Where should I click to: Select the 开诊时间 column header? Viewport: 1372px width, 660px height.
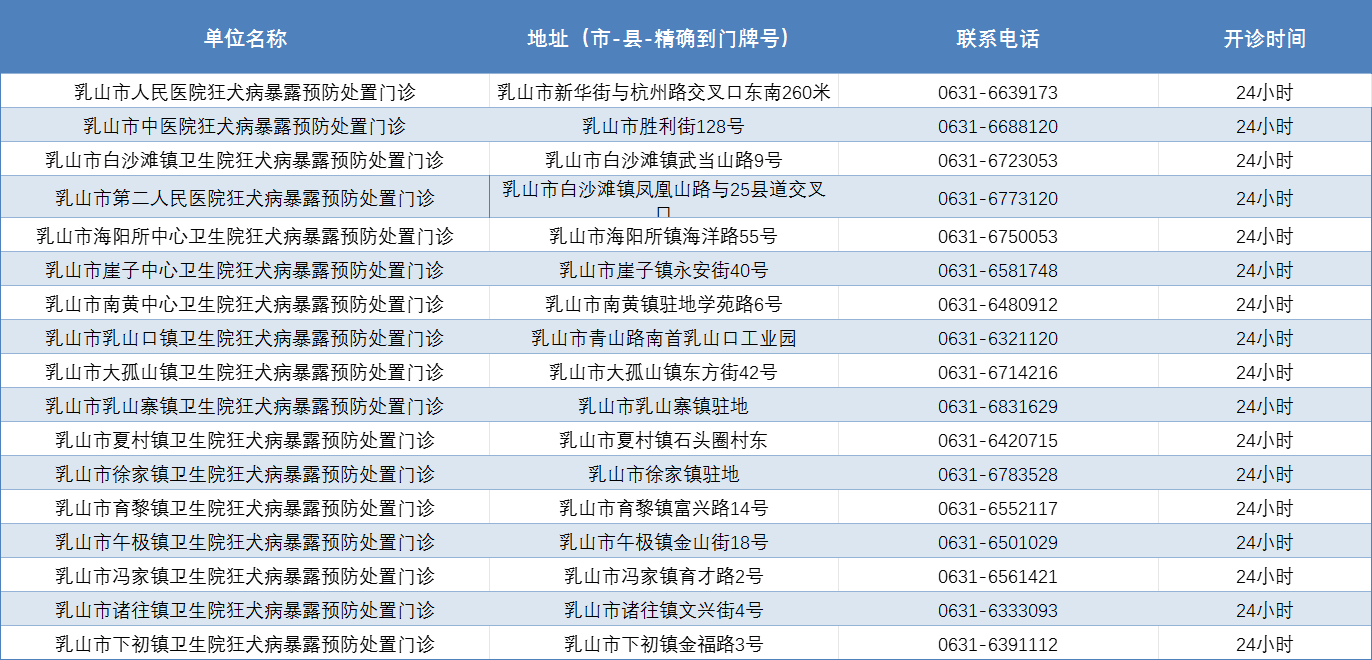(x=1264, y=38)
